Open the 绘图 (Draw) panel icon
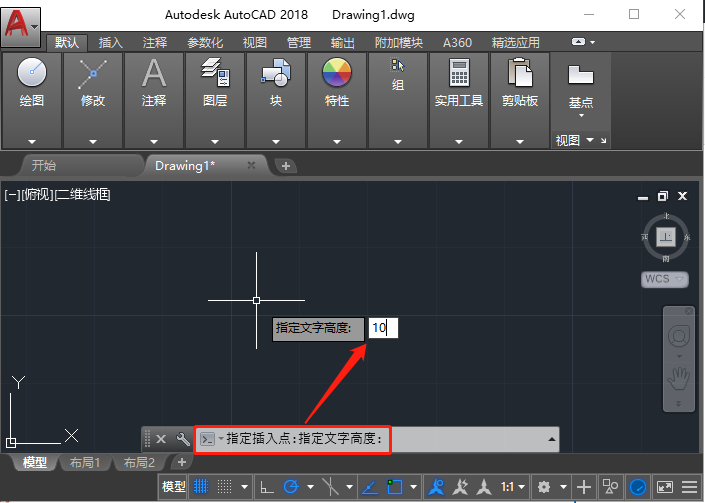Image resolution: width=705 pixels, height=503 pixels. (x=32, y=74)
